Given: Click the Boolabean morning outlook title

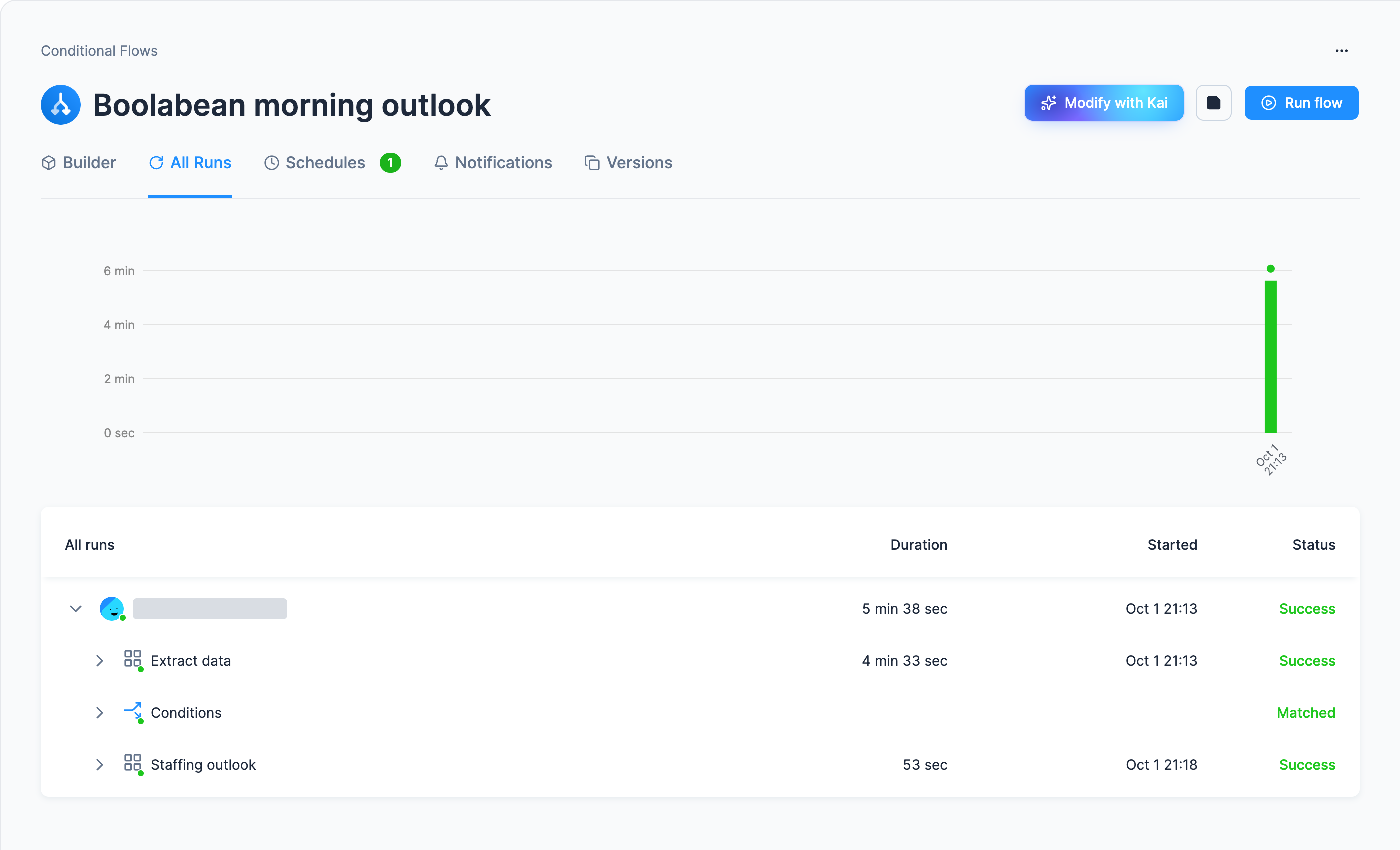Looking at the screenshot, I should [x=291, y=105].
